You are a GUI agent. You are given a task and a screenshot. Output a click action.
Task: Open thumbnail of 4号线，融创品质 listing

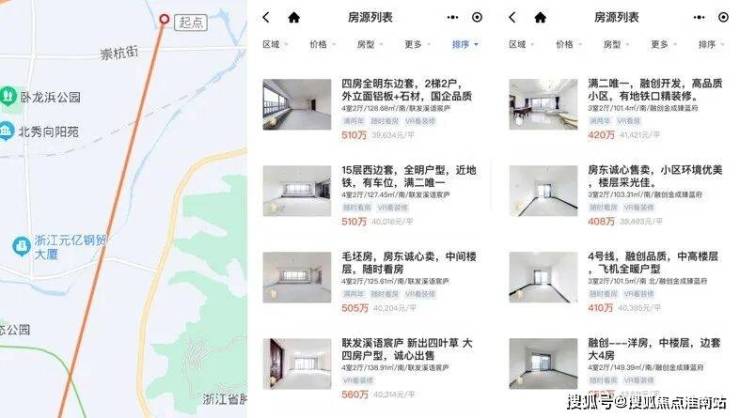(x=543, y=277)
